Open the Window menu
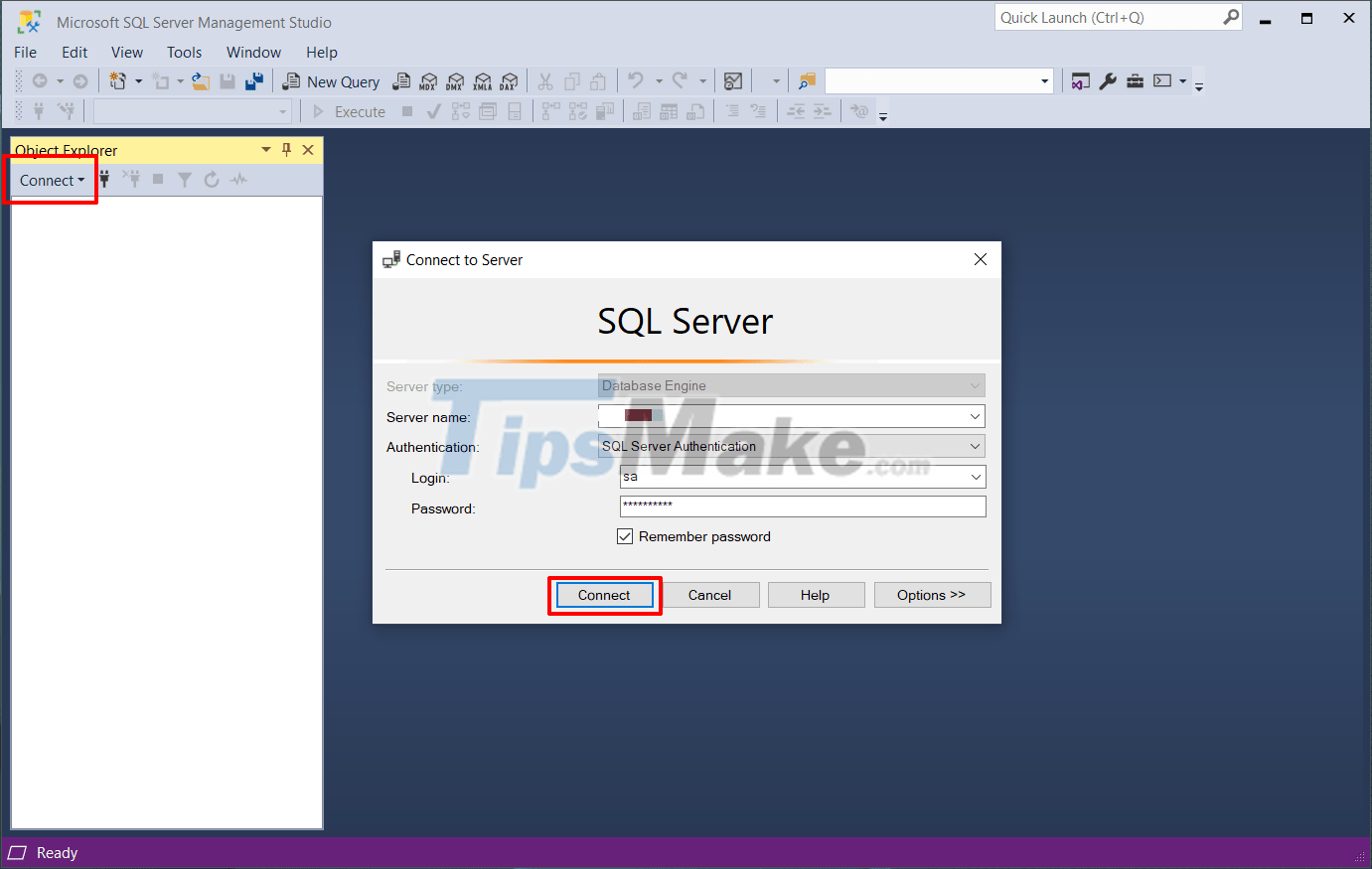 (253, 52)
